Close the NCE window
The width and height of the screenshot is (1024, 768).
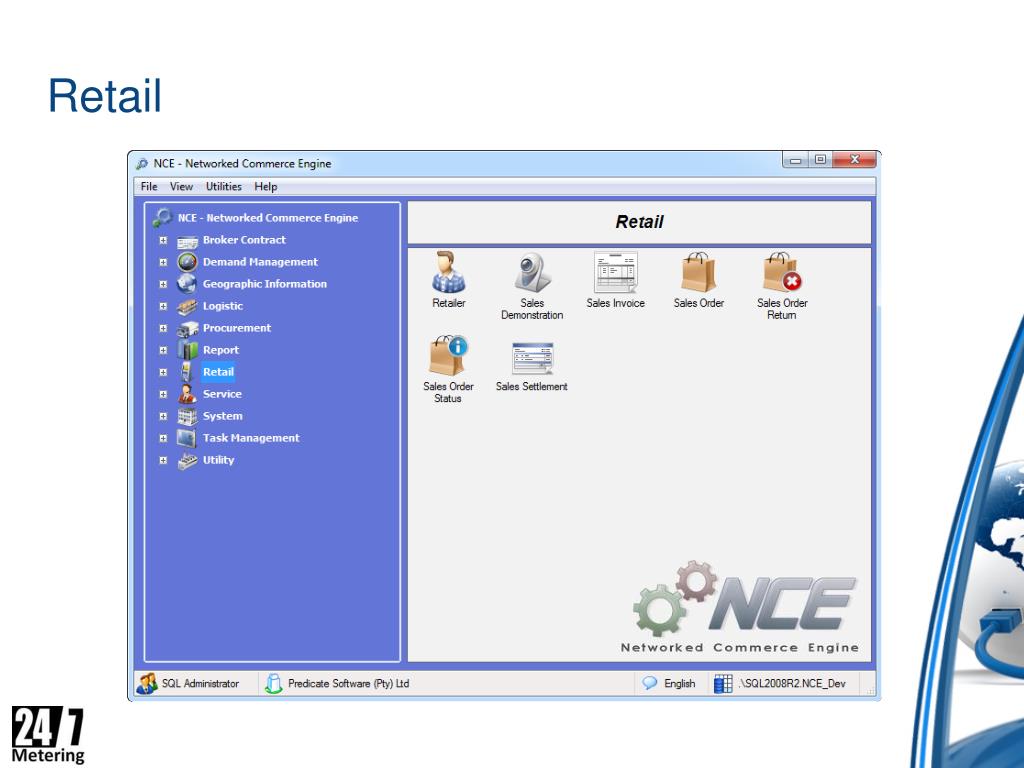(854, 160)
